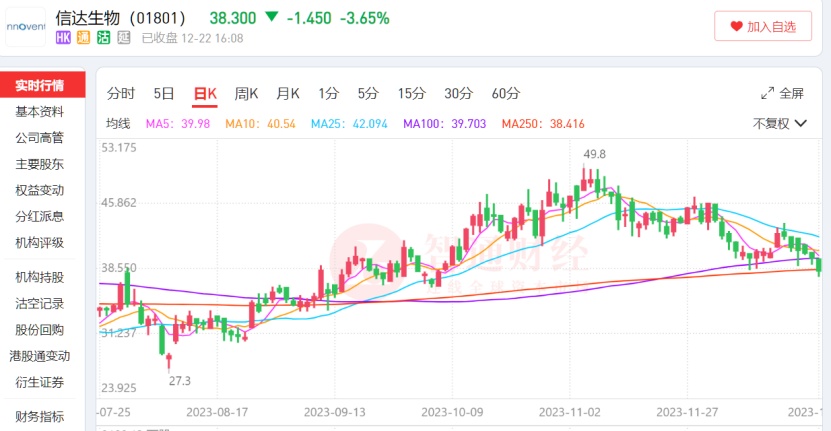Viewport: 831px width, 431px height.
Task: Switch to the 30分 chart tab
Action: pos(458,93)
